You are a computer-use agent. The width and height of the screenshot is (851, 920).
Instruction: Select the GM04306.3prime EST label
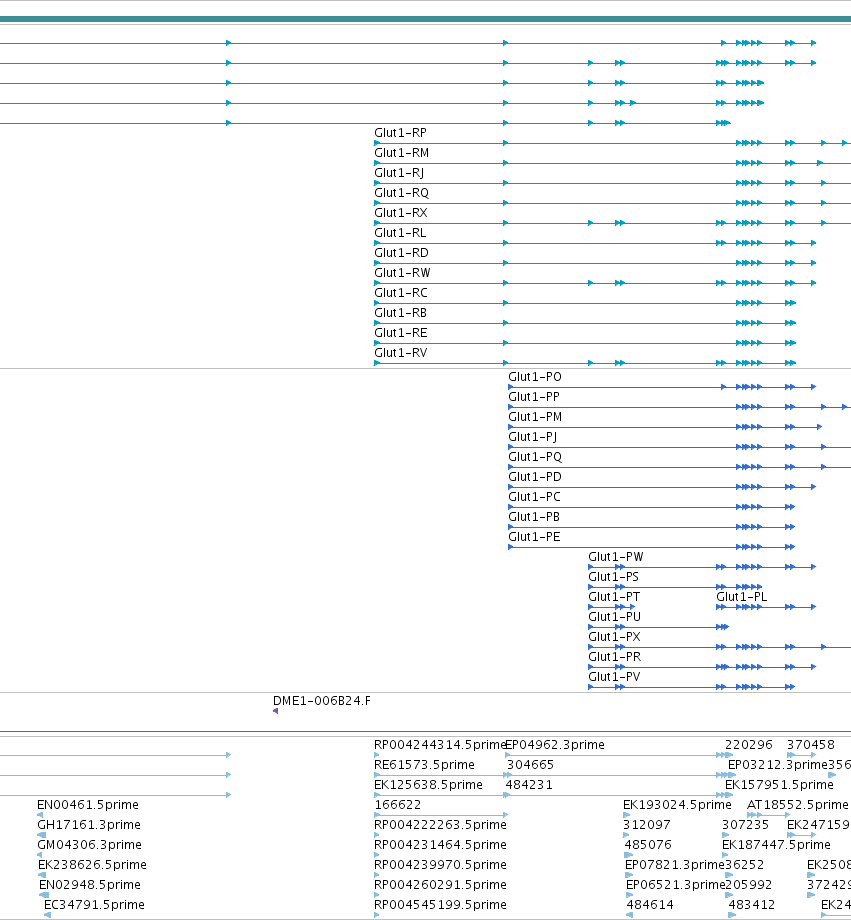pyautogui.click(x=90, y=844)
